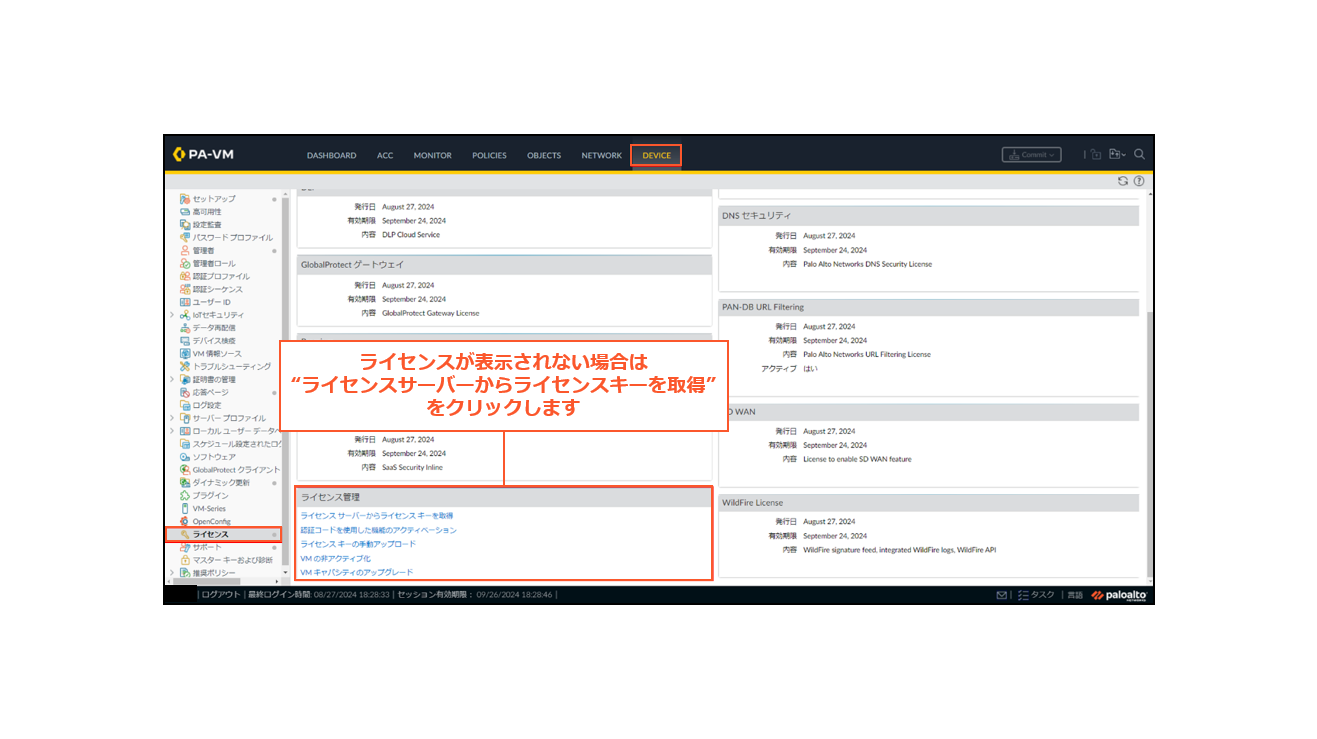Select the プラグイン icon
Image resolution: width=1317 pixels, height=739 pixels.
coord(185,496)
